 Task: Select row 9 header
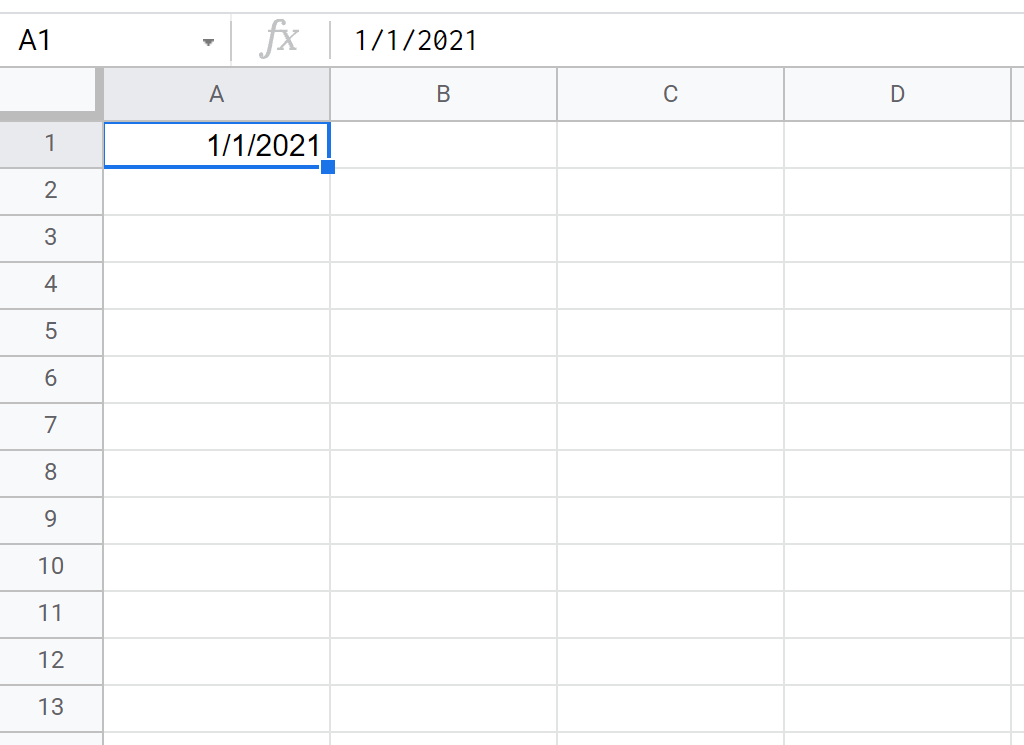[x=51, y=519]
